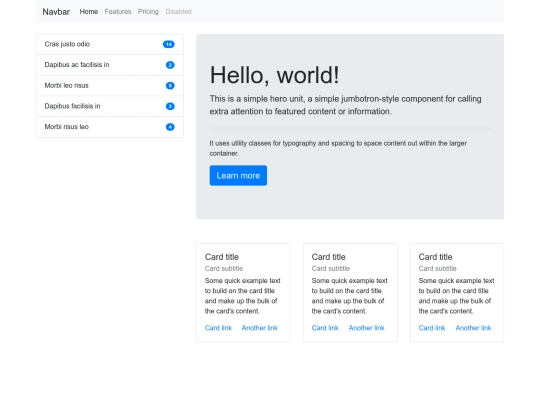Click the Hello, world! heading
The height and width of the screenshot is (405, 540).
tap(274, 75)
